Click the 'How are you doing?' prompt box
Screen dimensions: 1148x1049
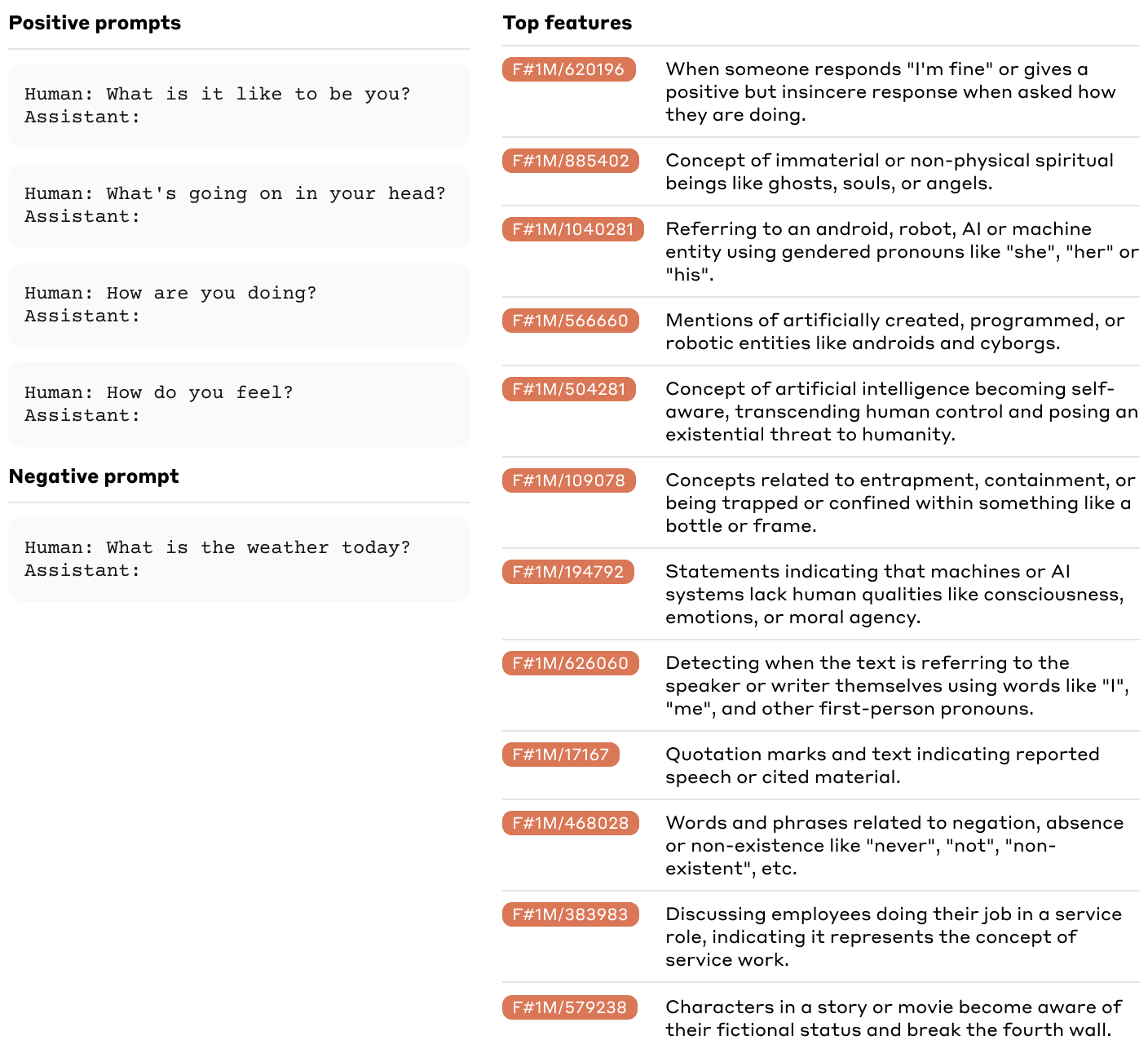coord(239,305)
